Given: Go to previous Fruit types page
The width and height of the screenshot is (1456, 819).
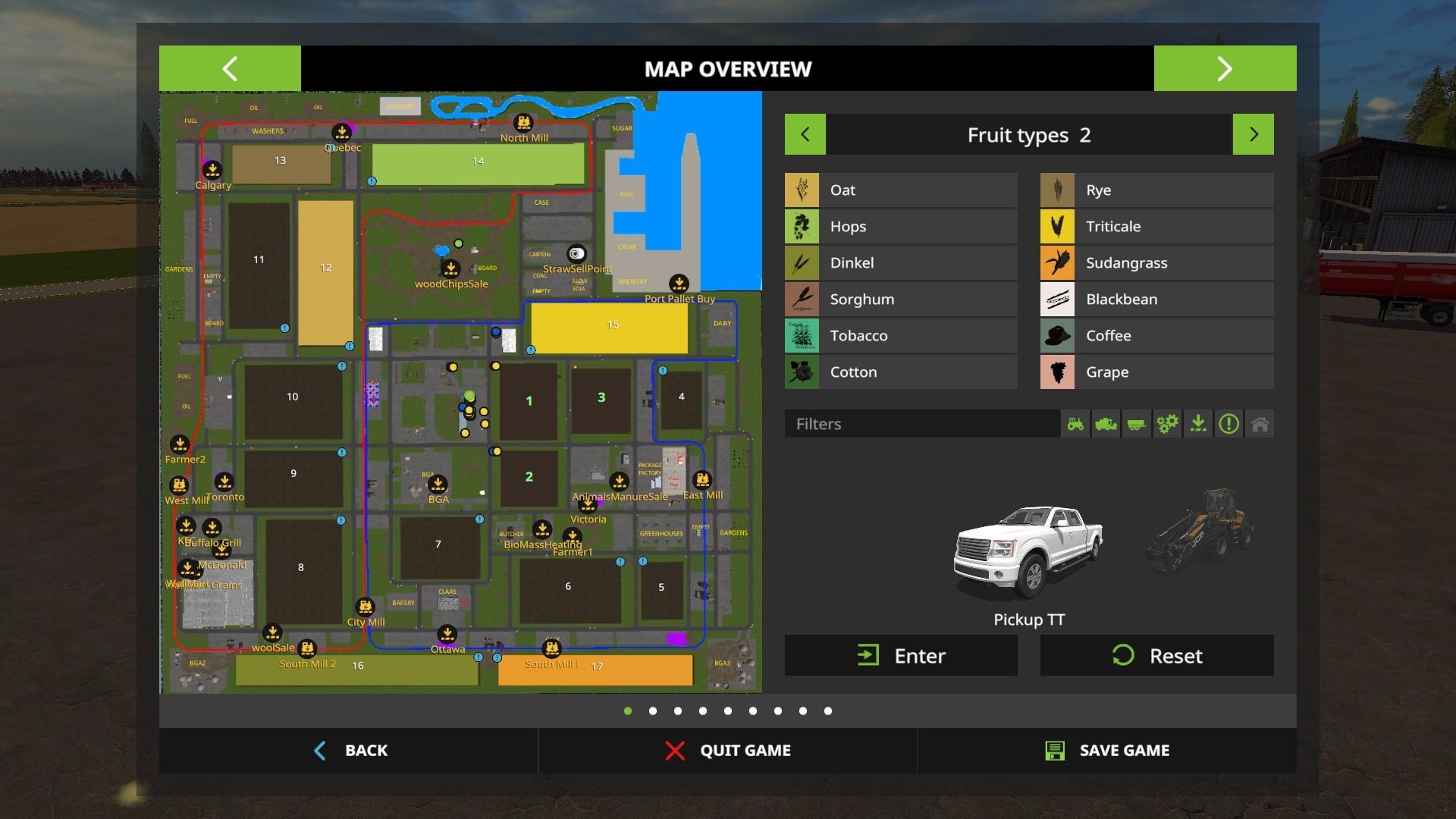Looking at the screenshot, I should [805, 134].
